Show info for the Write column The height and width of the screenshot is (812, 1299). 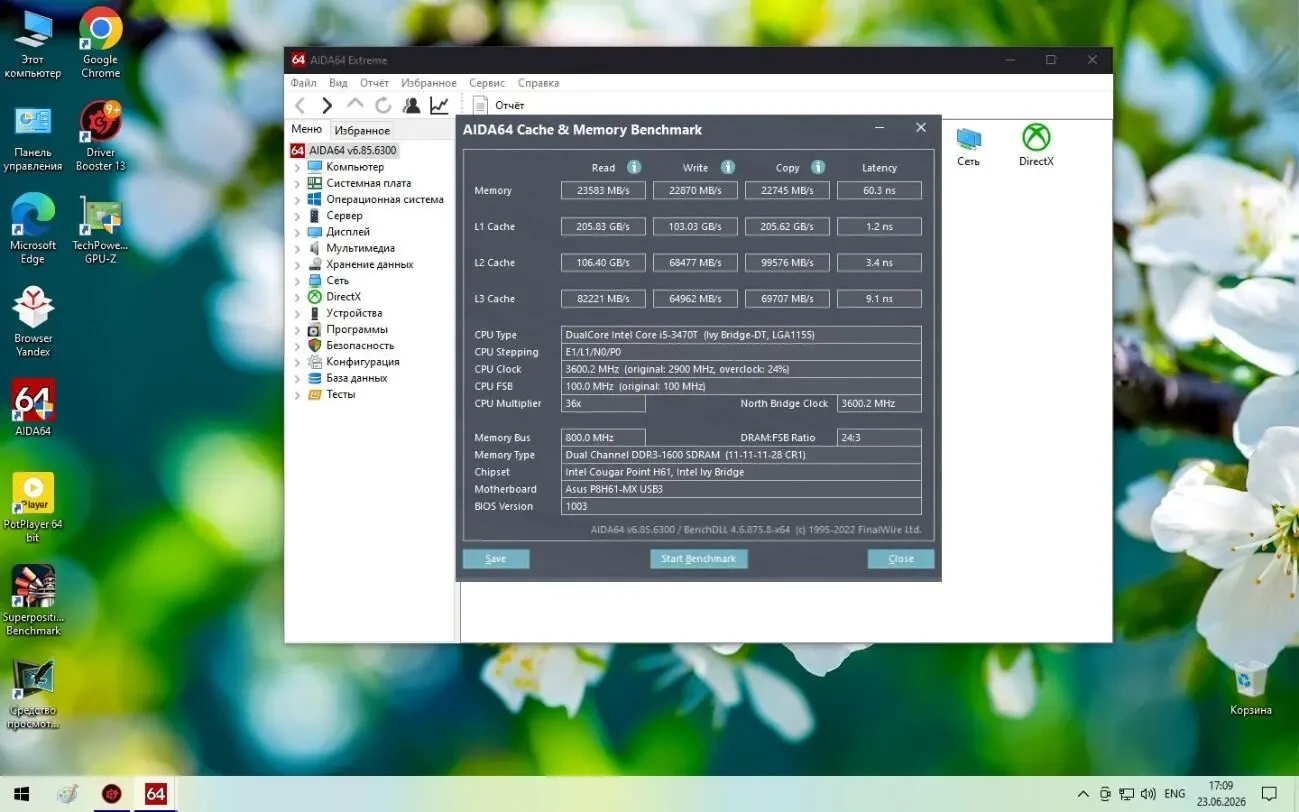click(x=728, y=167)
